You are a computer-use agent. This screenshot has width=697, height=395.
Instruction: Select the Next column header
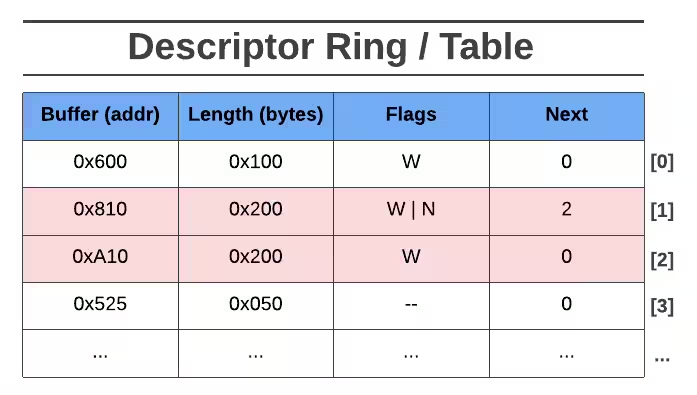point(567,116)
